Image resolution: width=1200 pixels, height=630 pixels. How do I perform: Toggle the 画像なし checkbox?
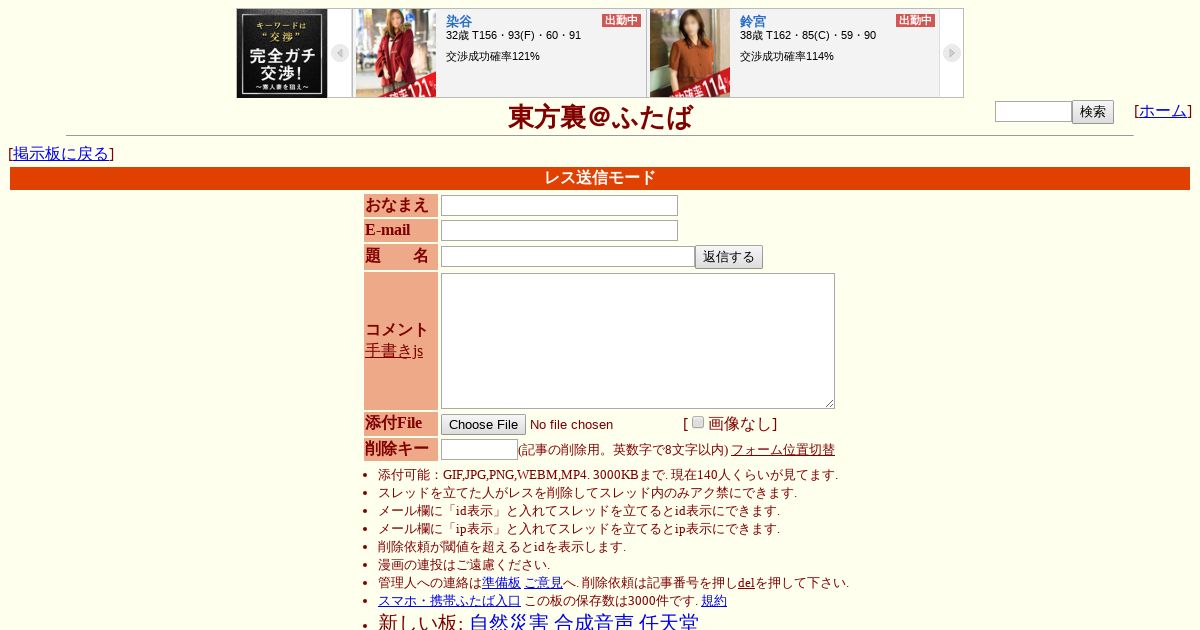click(x=698, y=422)
